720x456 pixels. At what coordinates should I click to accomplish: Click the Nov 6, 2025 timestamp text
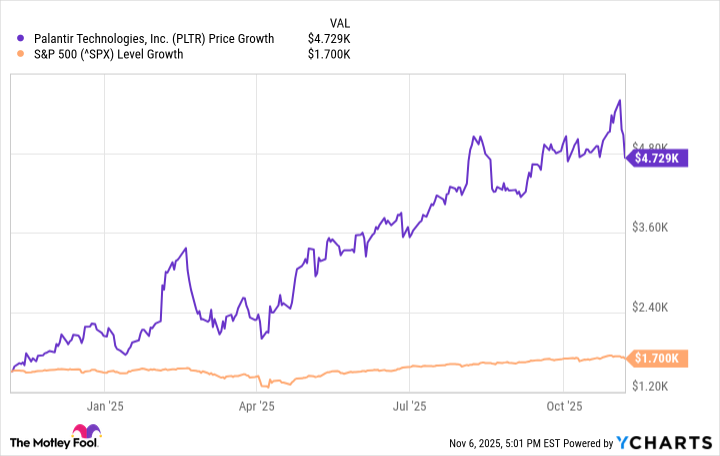click(x=505, y=443)
